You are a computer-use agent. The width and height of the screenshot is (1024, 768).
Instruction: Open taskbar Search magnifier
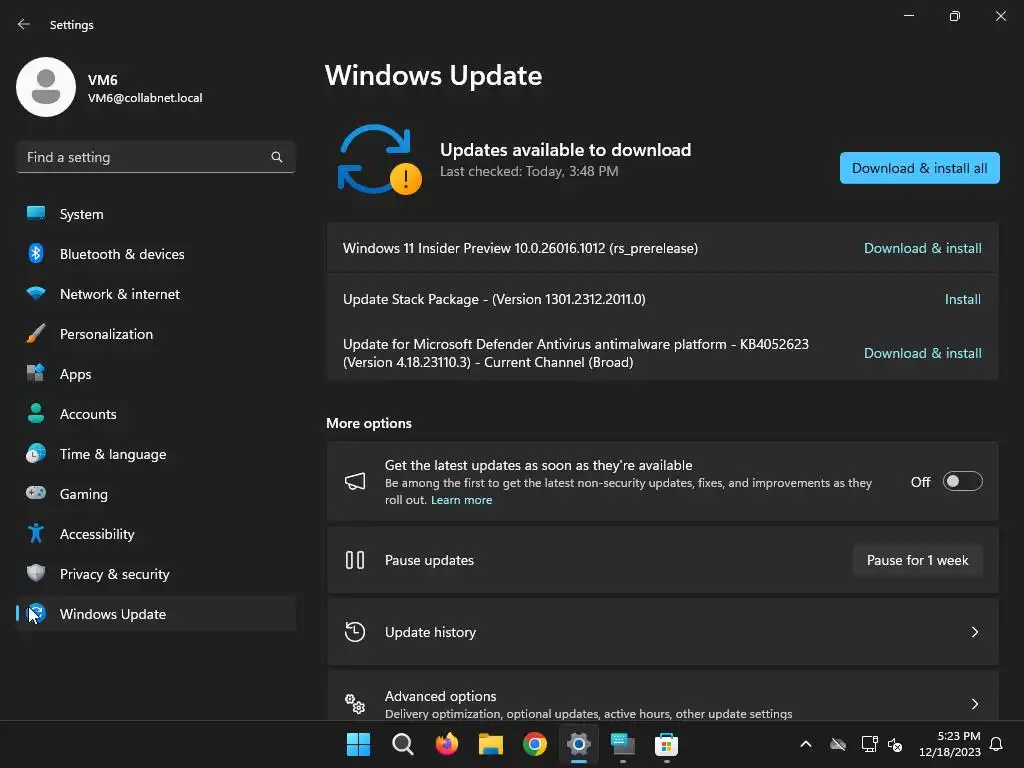pyautogui.click(x=402, y=744)
